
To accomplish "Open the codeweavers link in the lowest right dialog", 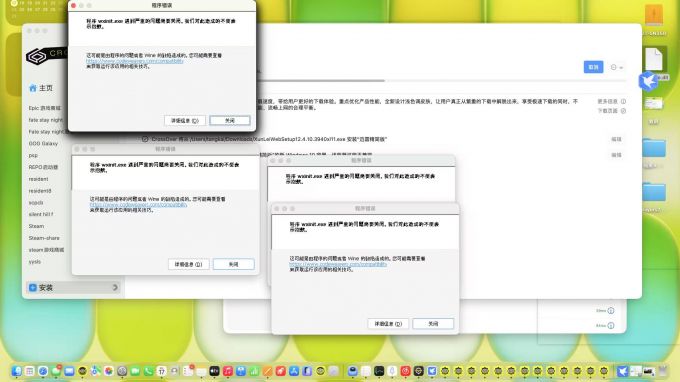I will 338,264.
